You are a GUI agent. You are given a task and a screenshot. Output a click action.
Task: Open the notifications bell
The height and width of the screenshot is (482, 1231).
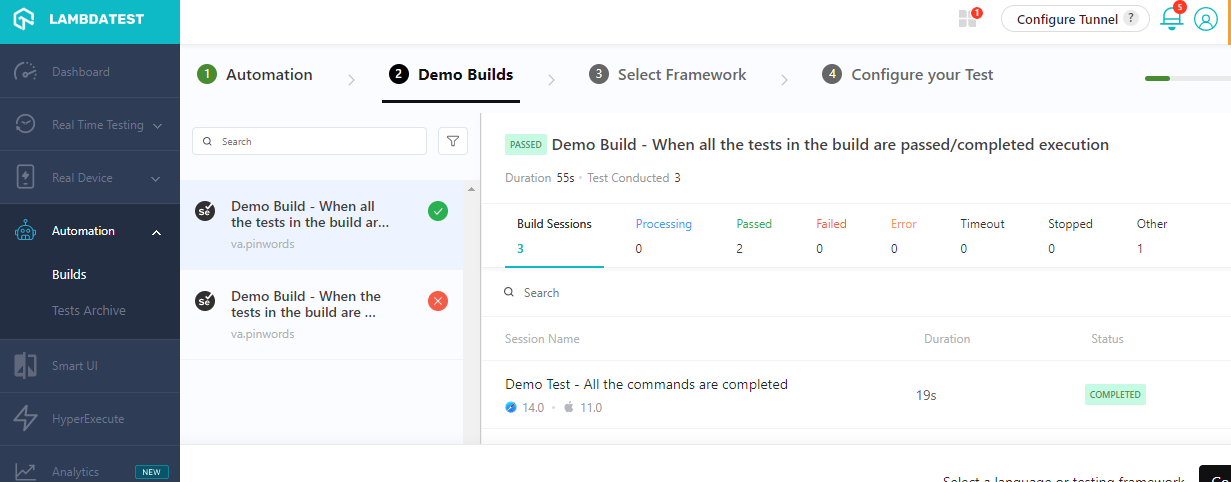(x=1171, y=19)
